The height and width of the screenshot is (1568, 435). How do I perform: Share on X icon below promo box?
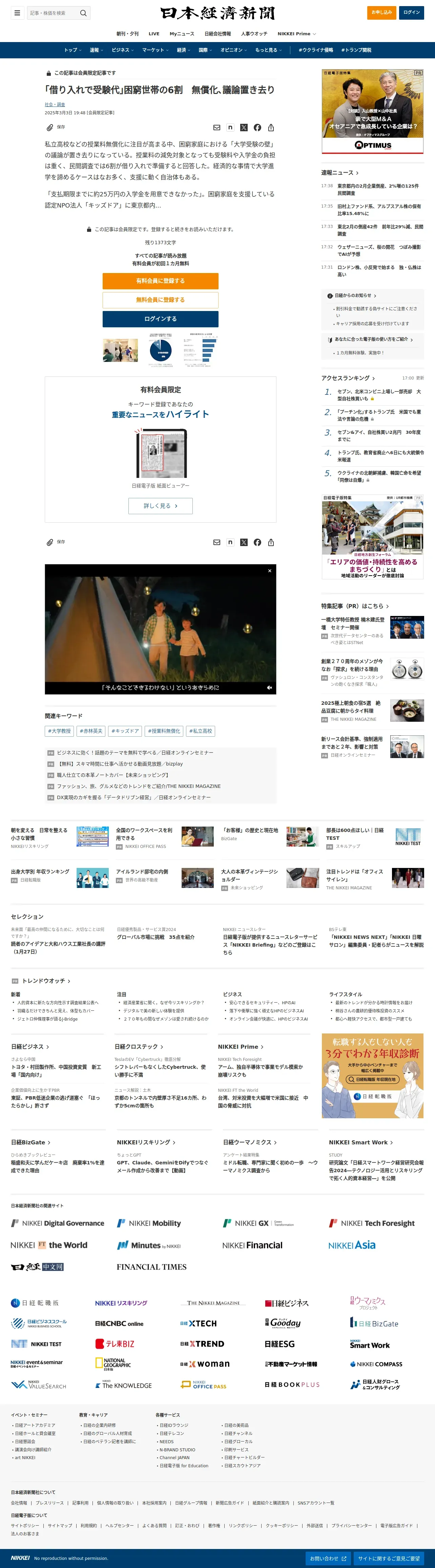click(244, 542)
